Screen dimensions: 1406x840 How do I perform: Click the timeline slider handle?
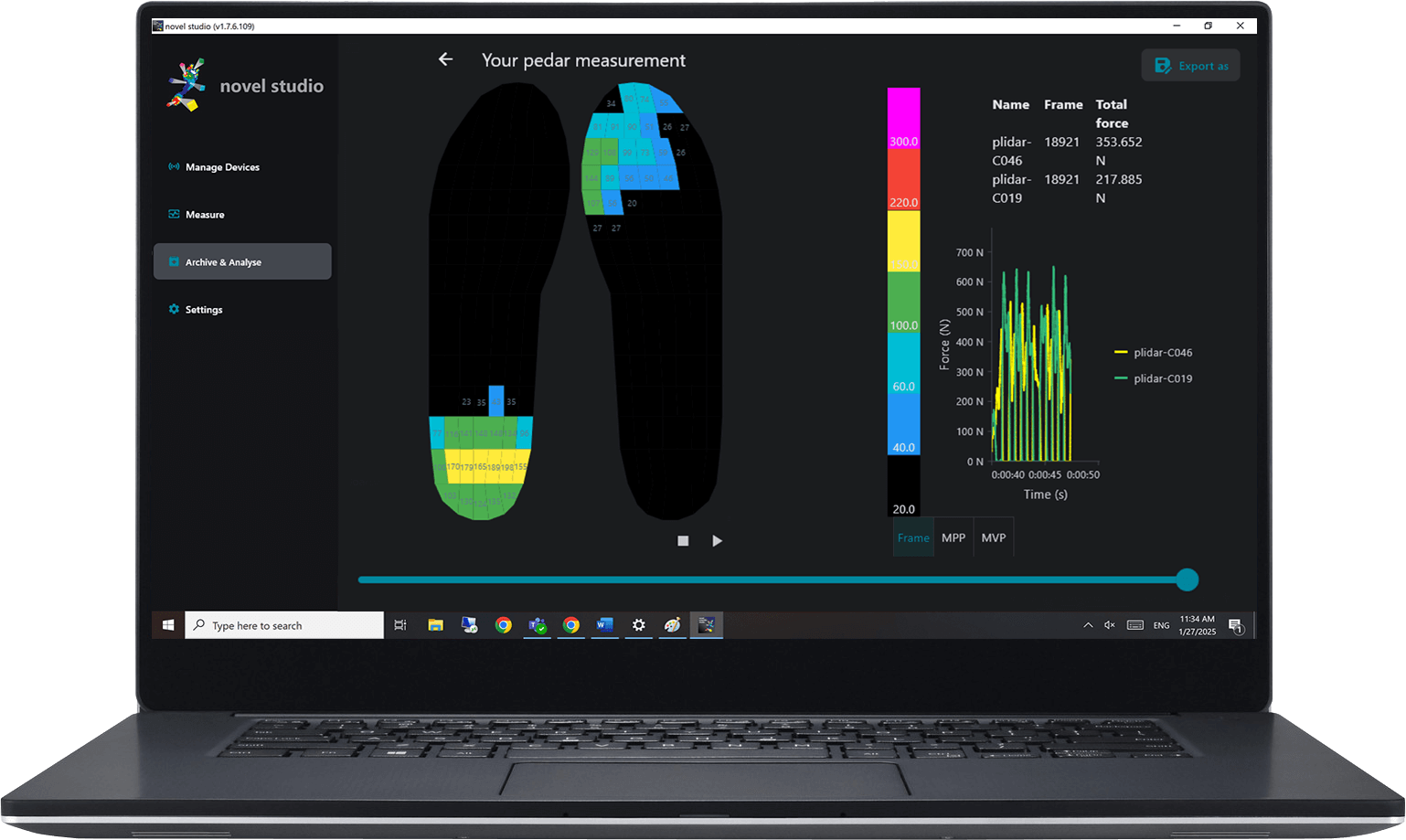(1188, 579)
